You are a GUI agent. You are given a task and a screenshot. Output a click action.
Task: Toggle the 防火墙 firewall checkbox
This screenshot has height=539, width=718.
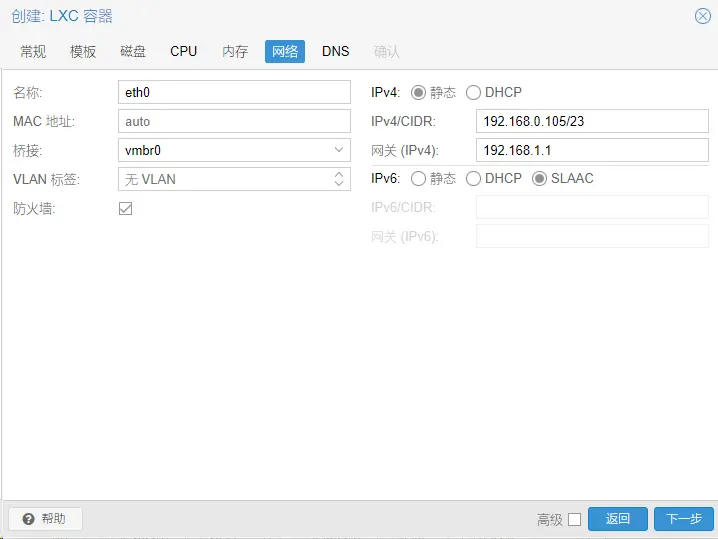coord(125,208)
